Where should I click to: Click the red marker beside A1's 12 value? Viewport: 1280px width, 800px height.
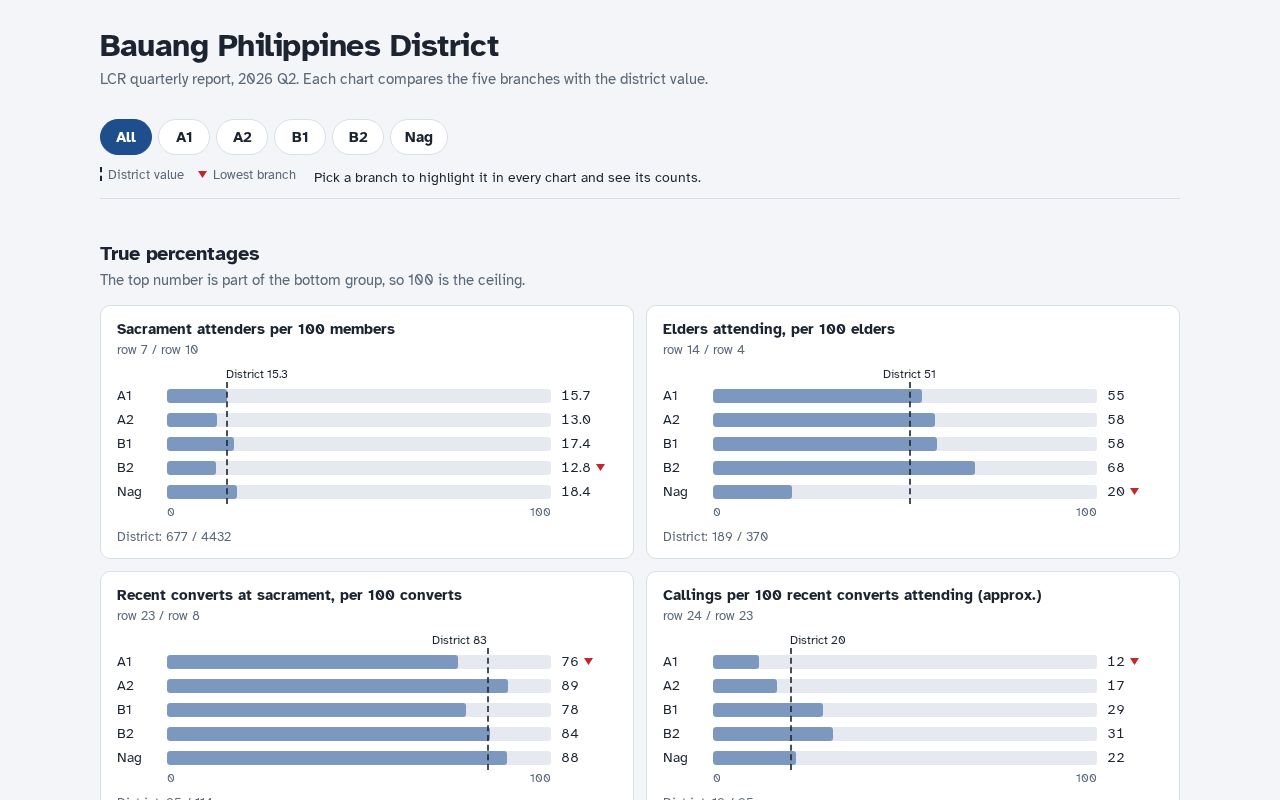coord(1135,661)
